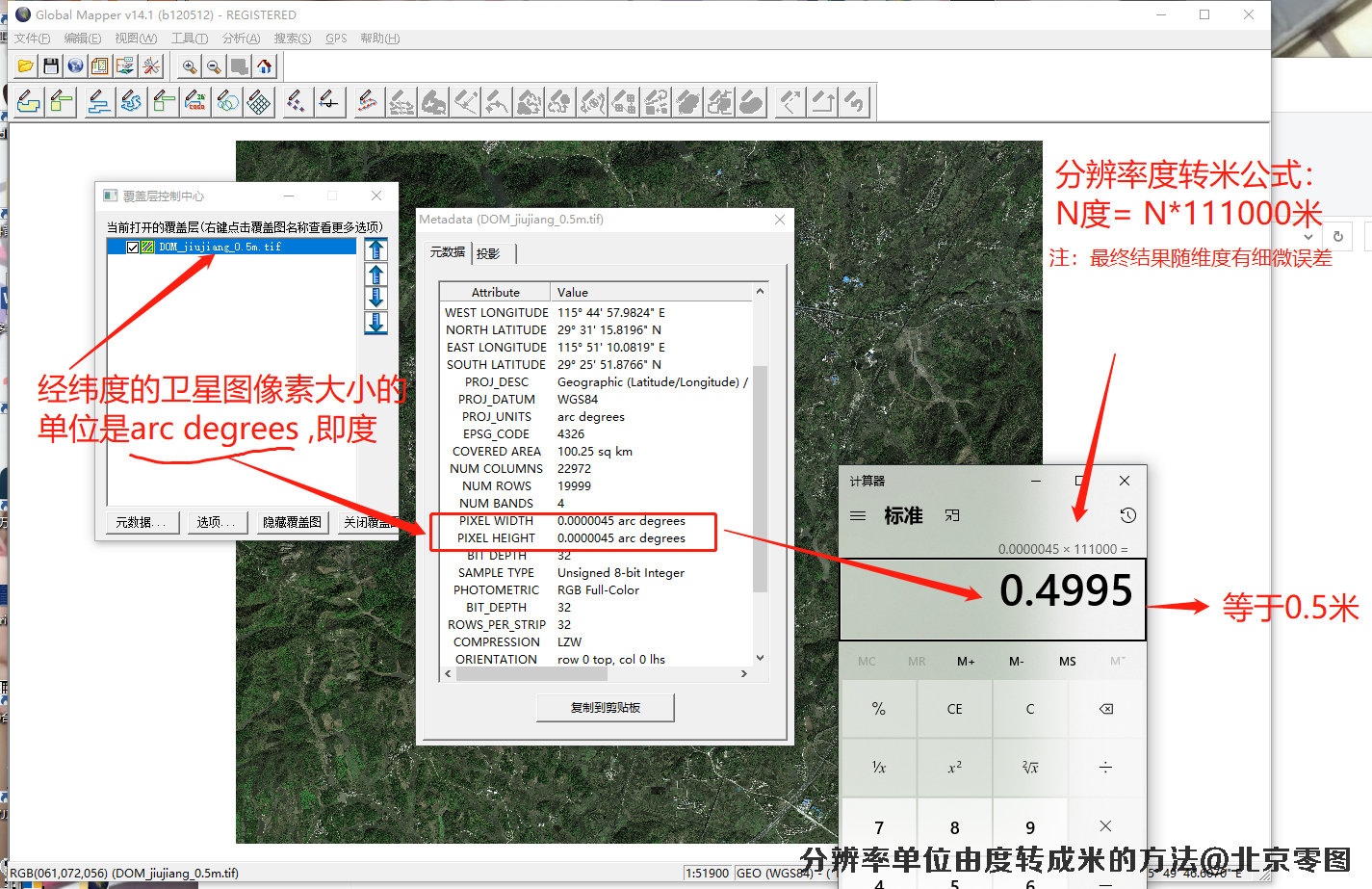Click the Open Data File folder icon
Screen dimensions: 1372x889
coord(26,66)
